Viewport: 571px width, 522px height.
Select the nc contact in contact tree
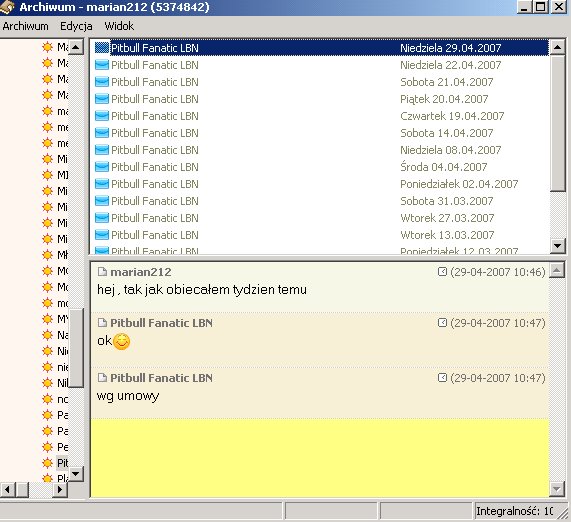pyautogui.click(x=62, y=399)
